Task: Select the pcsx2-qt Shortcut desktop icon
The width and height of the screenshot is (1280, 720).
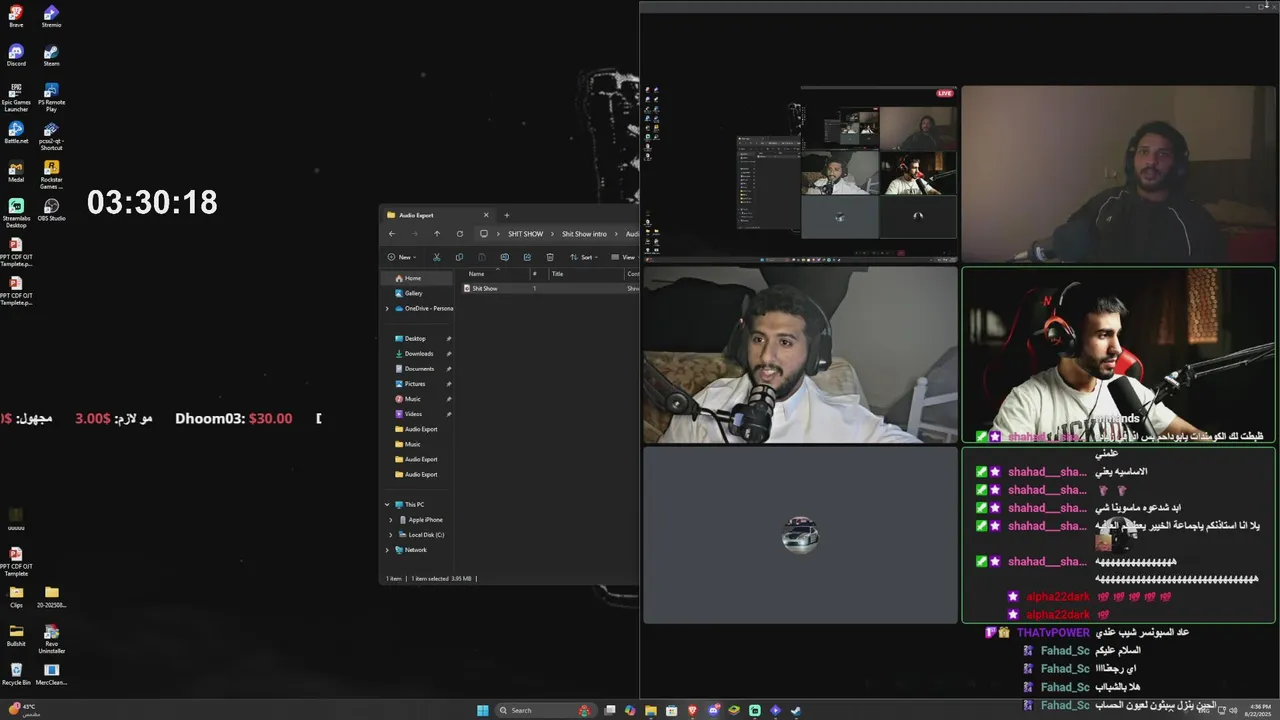Action: click(51, 136)
